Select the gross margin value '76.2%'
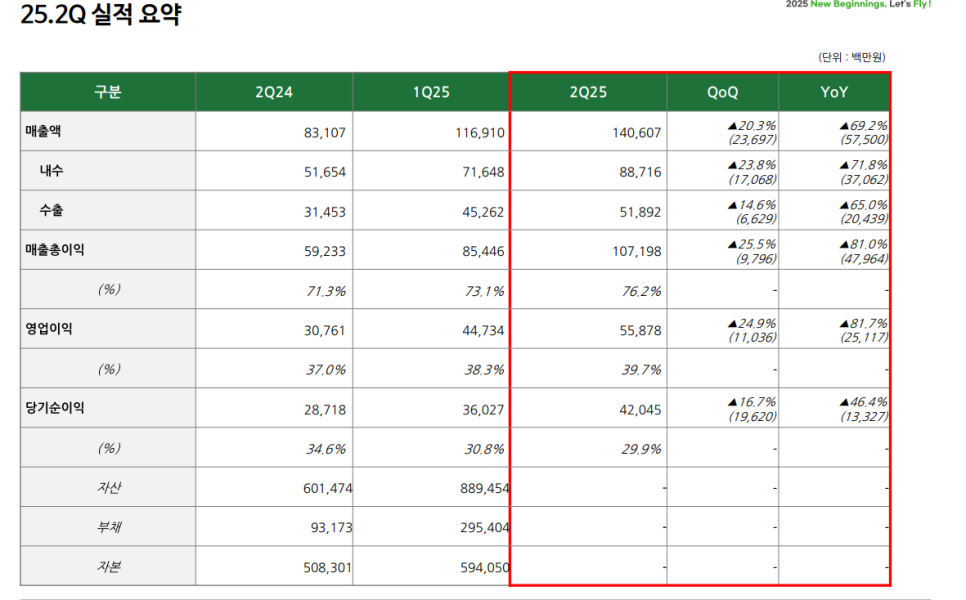Image resolution: width=966 pixels, height=600 pixels. point(641,291)
